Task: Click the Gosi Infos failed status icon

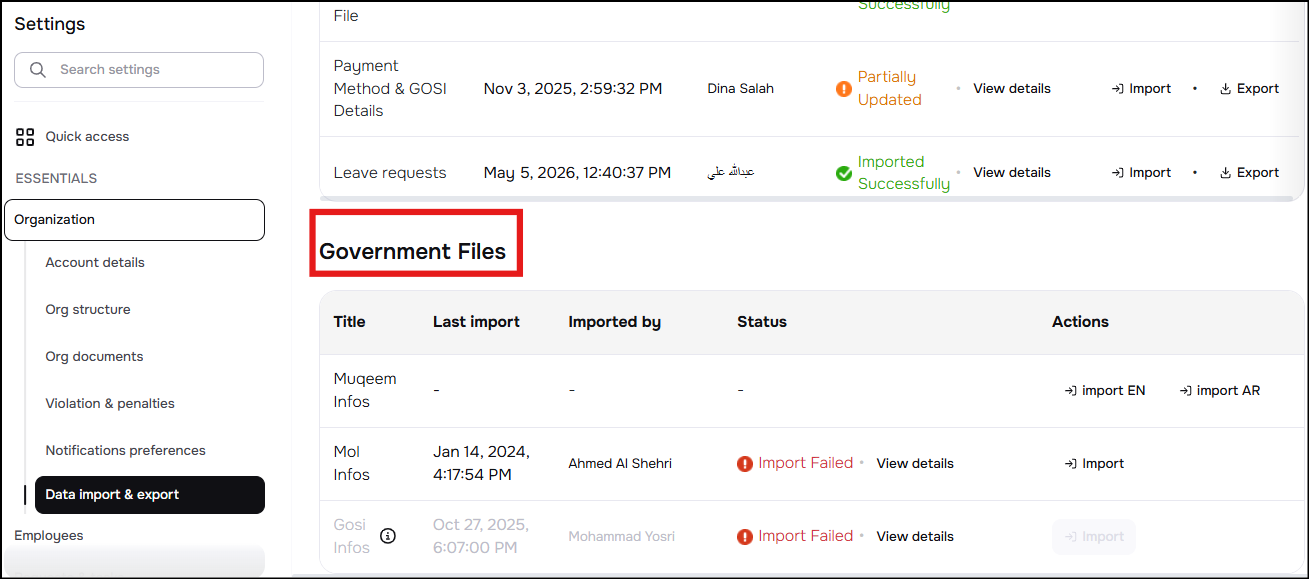Action: (745, 537)
